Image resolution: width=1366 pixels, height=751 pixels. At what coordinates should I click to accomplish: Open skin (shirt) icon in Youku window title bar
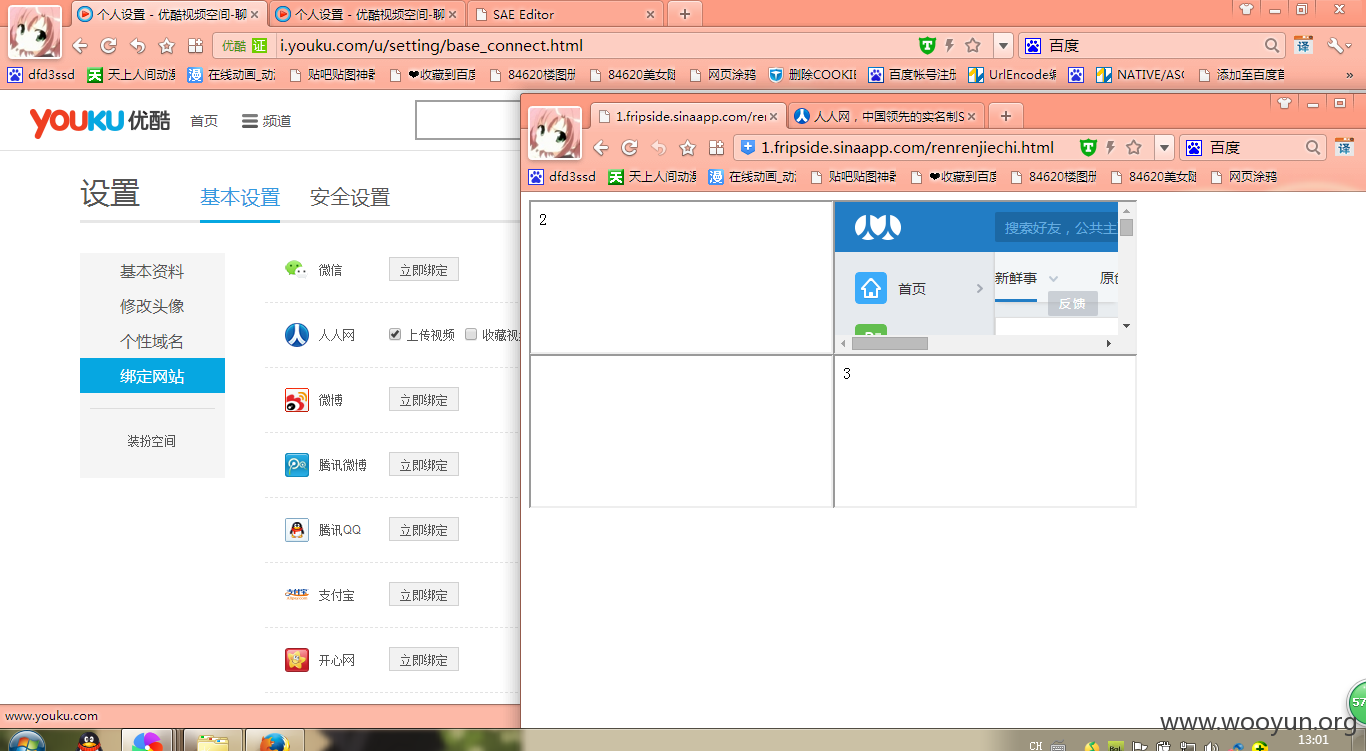tap(1246, 9)
